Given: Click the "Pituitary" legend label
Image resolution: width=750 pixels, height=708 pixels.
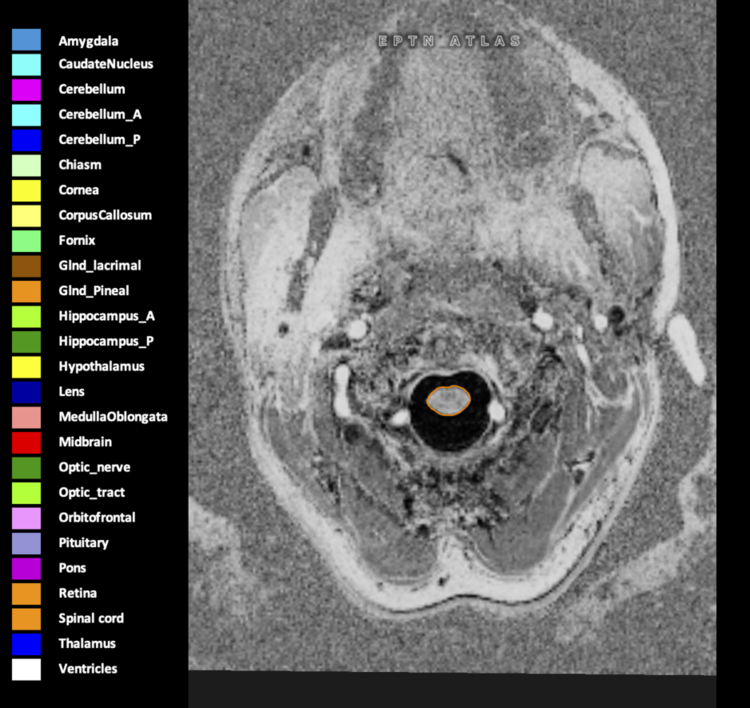Looking at the screenshot, I should pyautogui.click(x=84, y=543).
